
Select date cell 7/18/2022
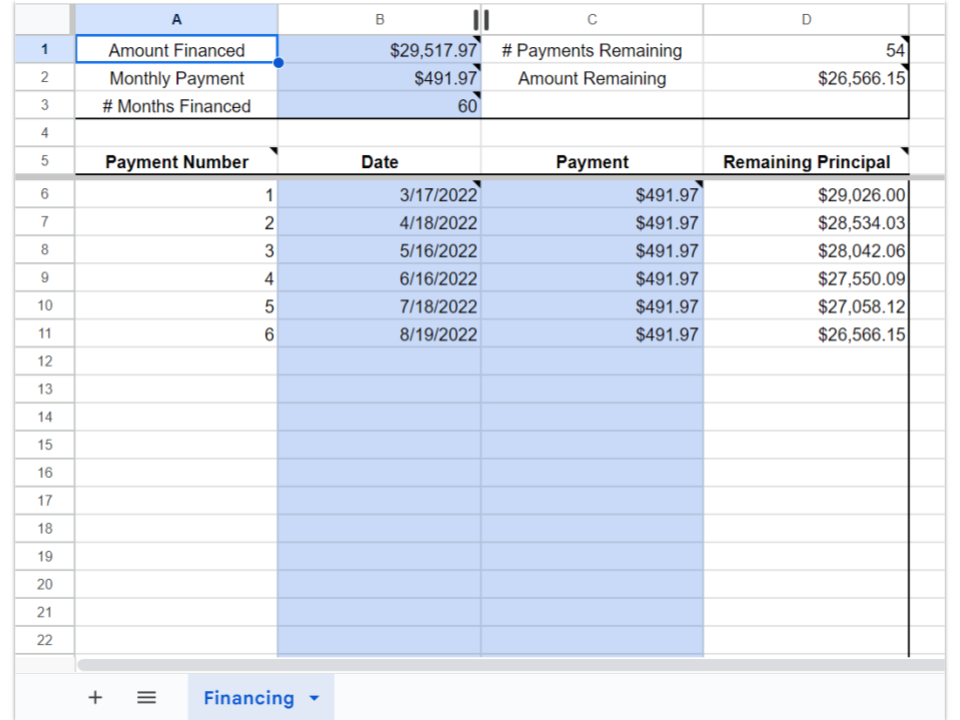(380, 306)
